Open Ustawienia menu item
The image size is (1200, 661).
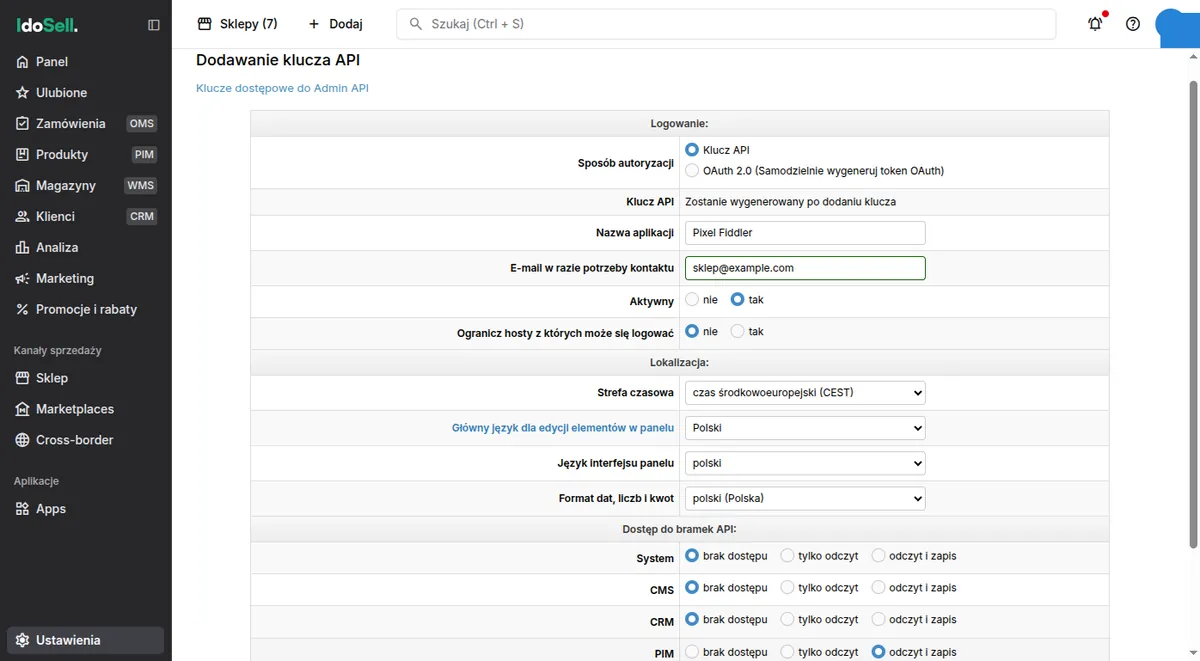(x=86, y=640)
